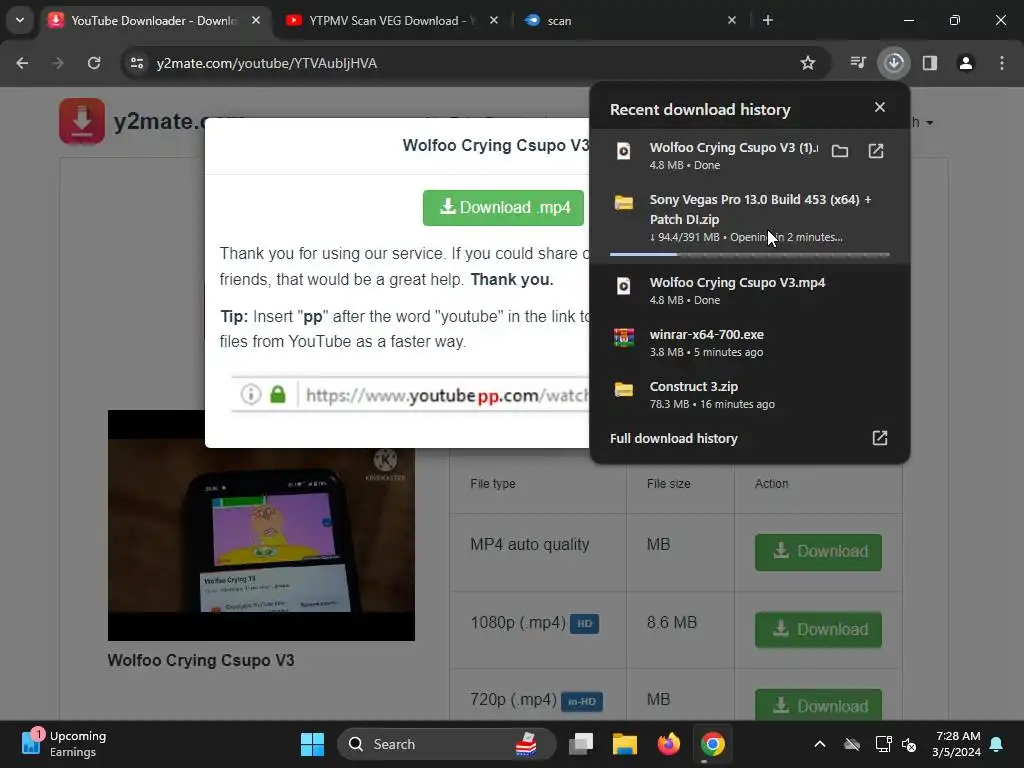Click the Sony Vegas download progress bar
The height and width of the screenshot is (768, 1024).
pyautogui.click(x=750, y=254)
